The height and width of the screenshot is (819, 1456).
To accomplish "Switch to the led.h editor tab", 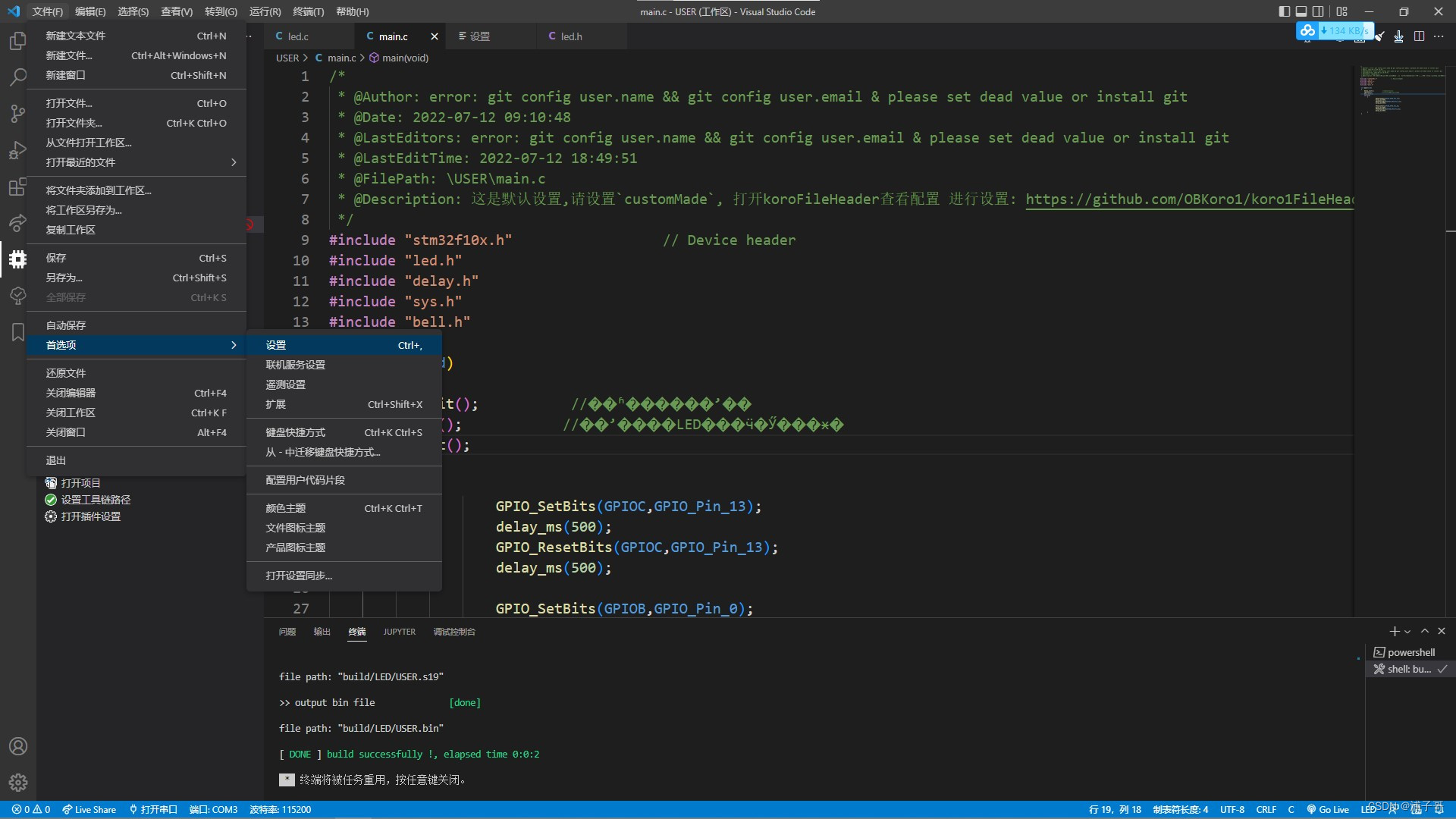I will (x=571, y=36).
